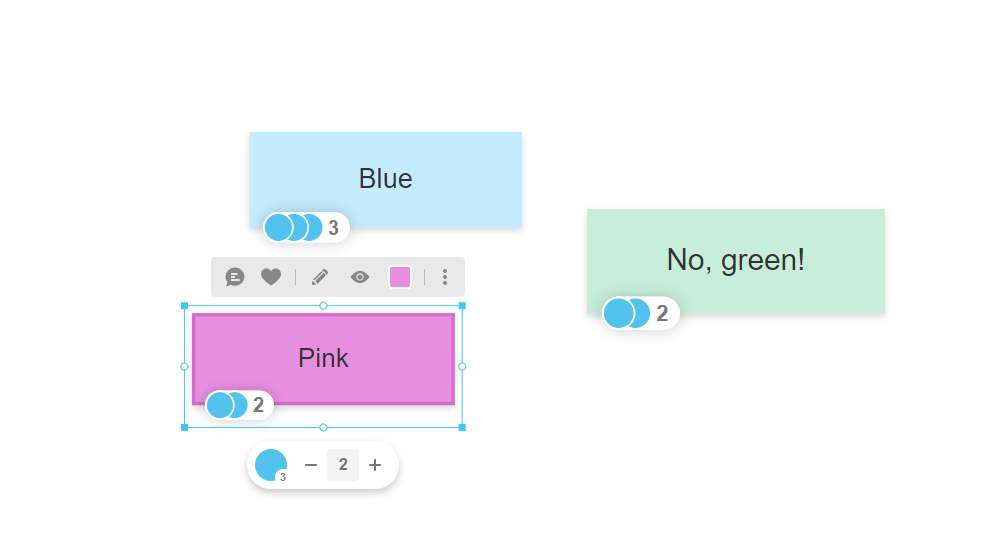Click Pink note's bottom-right resize handle
The width and height of the screenshot is (1005, 547).
point(462,427)
